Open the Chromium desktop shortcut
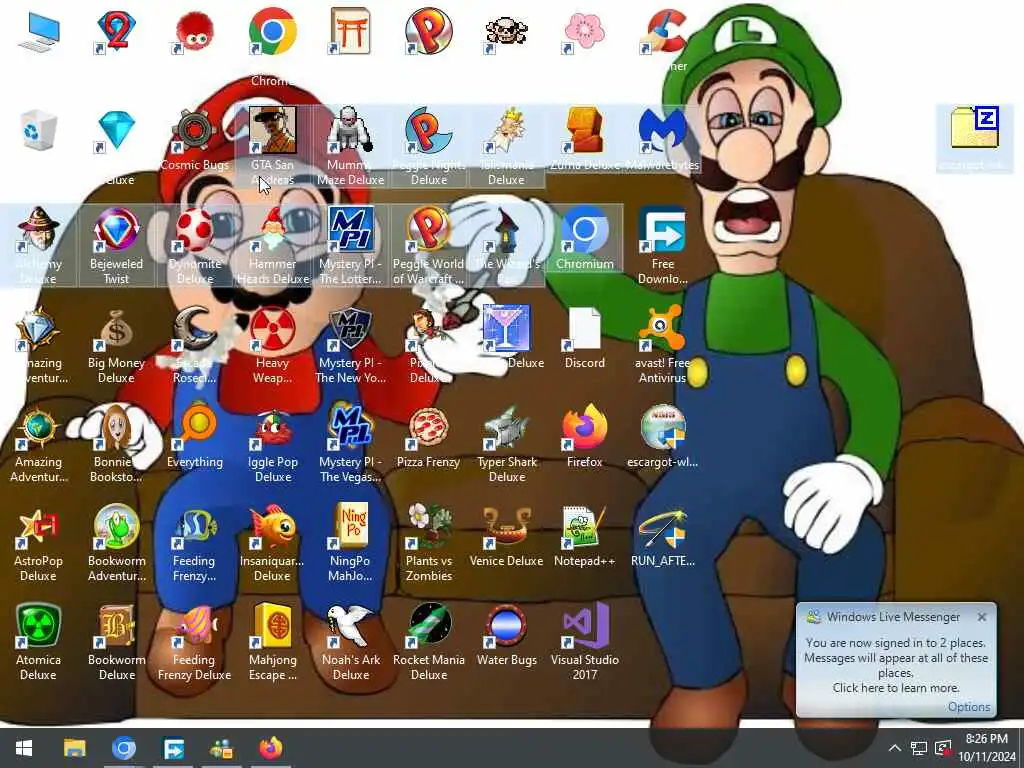Viewport: 1024px width, 768px height. pos(584,230)
